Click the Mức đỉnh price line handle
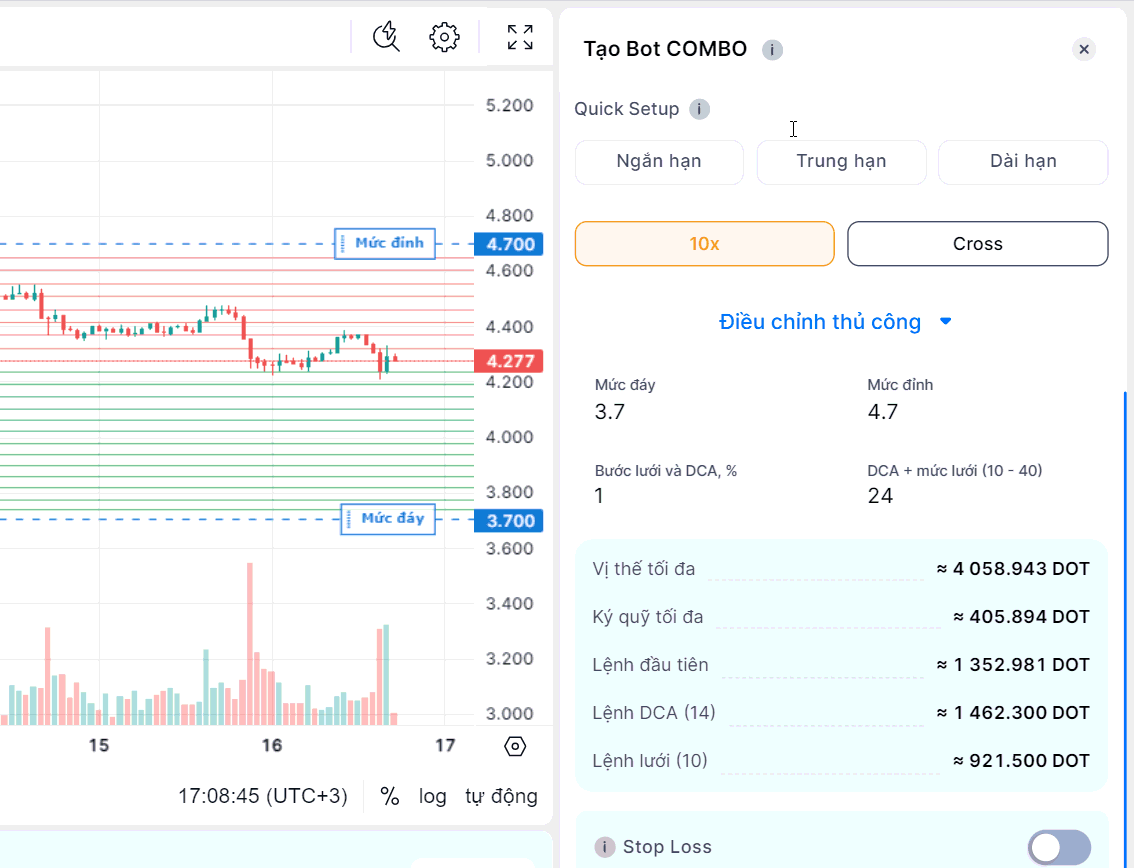Viewport: 1134px width, 868px height. pyautogui.click(x=386, y=243)
